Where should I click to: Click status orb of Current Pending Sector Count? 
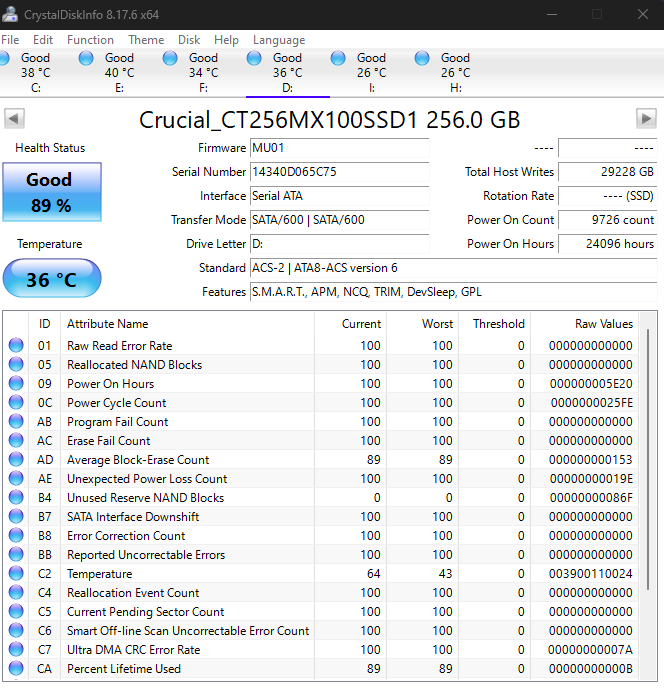(16, 611)
